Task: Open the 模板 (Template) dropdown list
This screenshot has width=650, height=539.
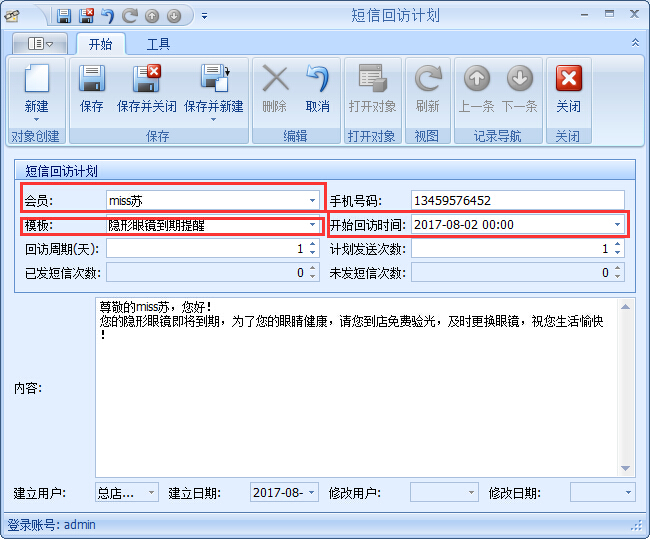Action: coord(313,226)
